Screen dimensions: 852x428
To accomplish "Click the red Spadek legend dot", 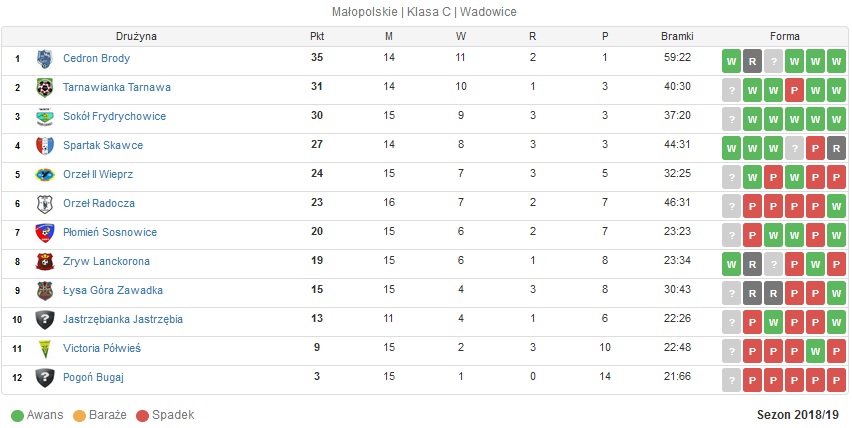I will pos(142,416).
